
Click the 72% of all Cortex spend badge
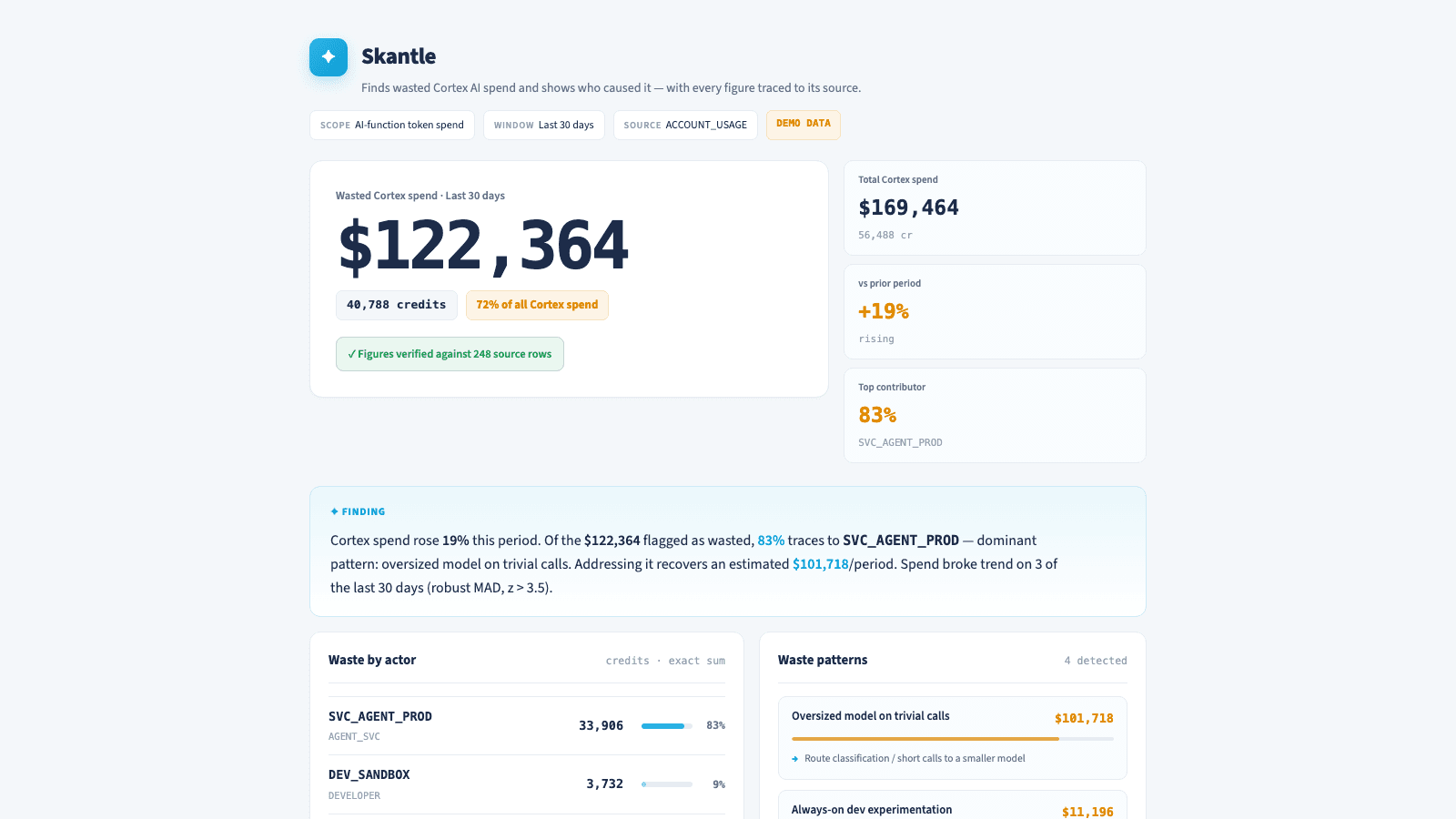coord(537,305)
